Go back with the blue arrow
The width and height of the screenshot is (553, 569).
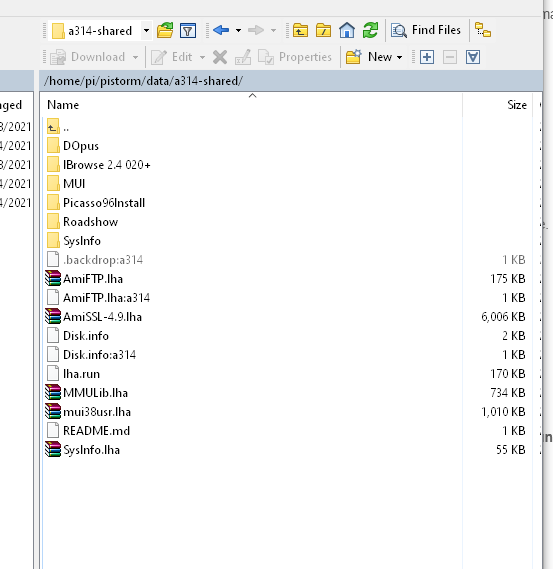[221, 30]
